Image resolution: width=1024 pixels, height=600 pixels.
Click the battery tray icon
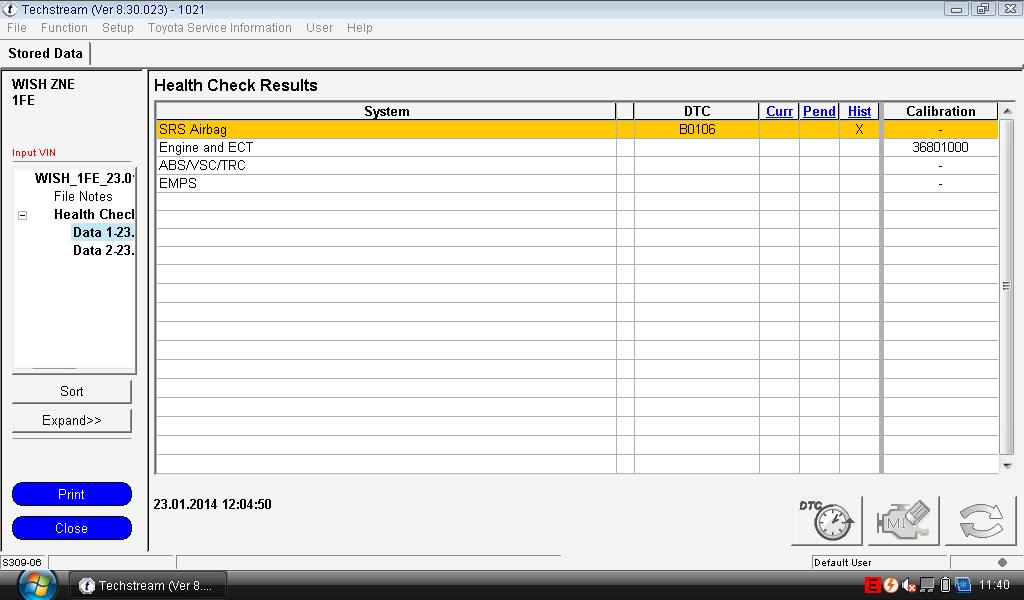pos(945,585)
